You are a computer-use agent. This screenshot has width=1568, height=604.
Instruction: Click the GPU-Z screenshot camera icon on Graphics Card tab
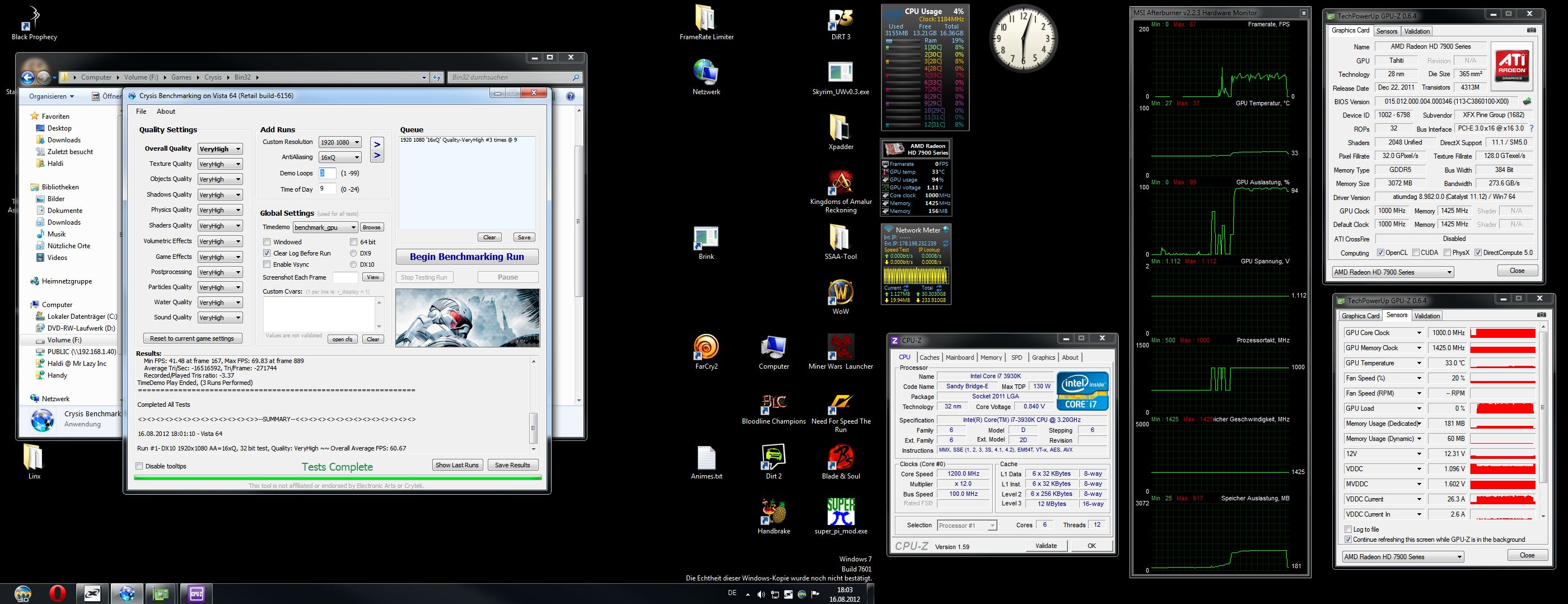click(1532, 30)
